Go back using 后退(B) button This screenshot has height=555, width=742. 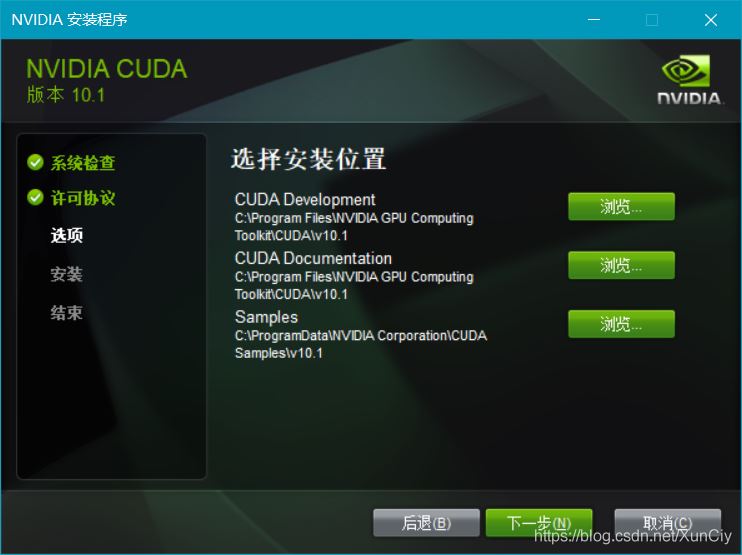(426, 523)
